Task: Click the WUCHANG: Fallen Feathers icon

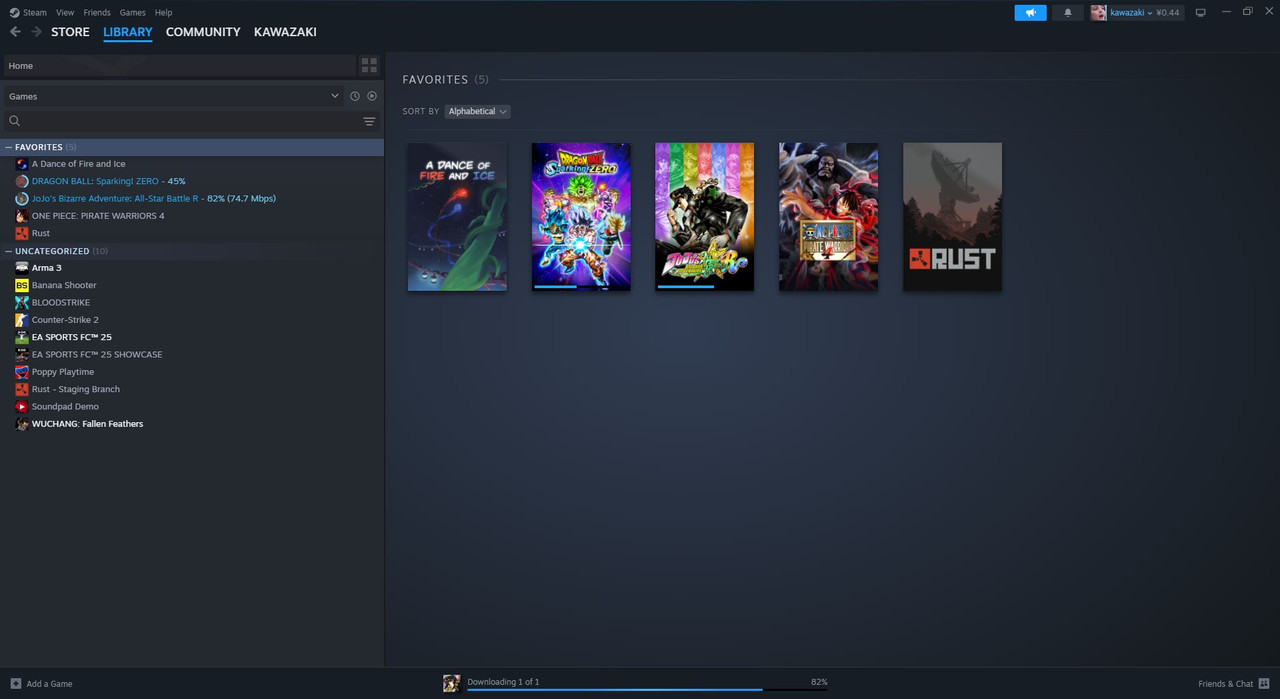Action: pos(22,424)
